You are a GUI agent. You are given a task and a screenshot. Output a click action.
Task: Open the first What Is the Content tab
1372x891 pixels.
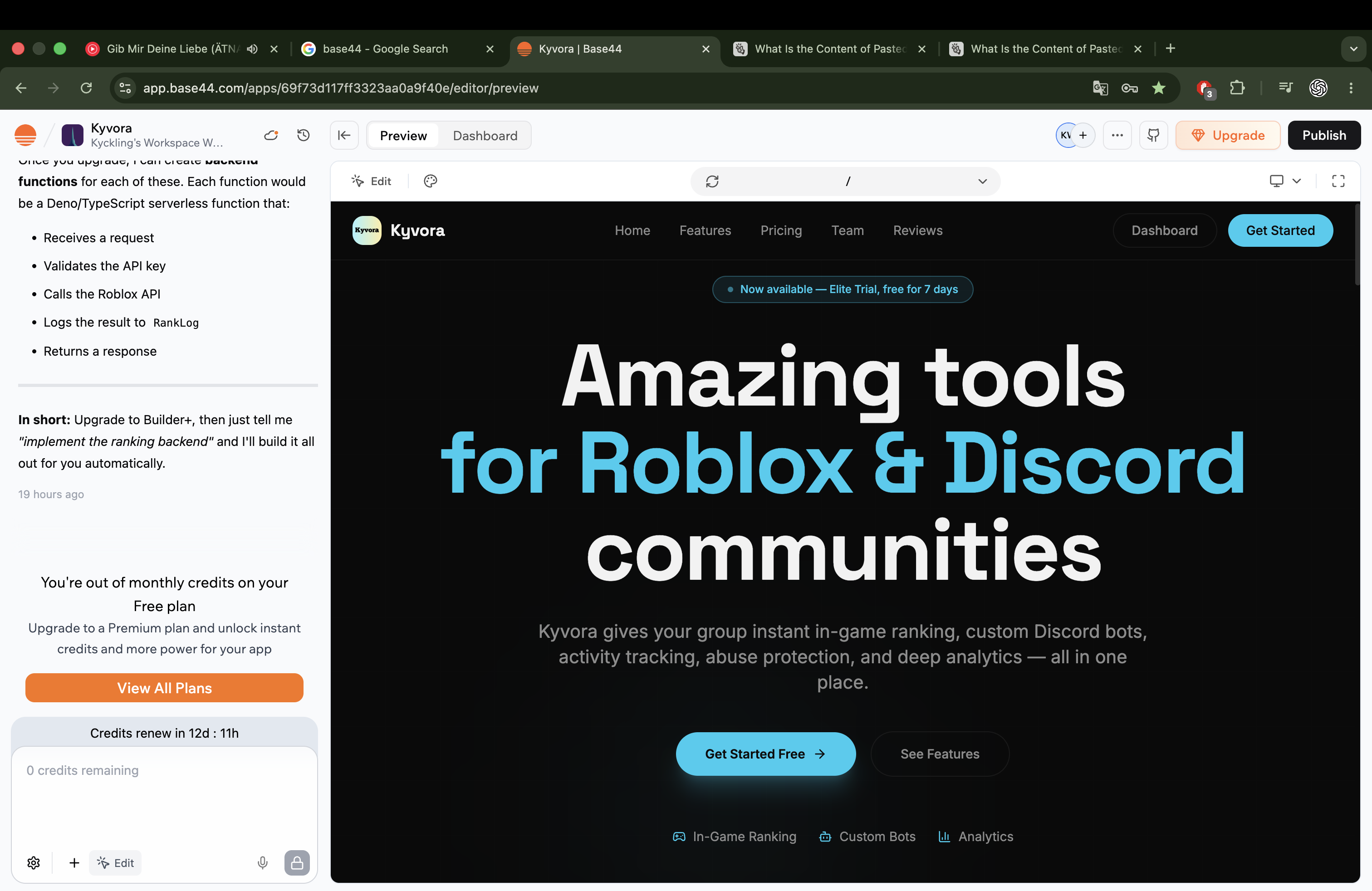click(x=829, y=49)
